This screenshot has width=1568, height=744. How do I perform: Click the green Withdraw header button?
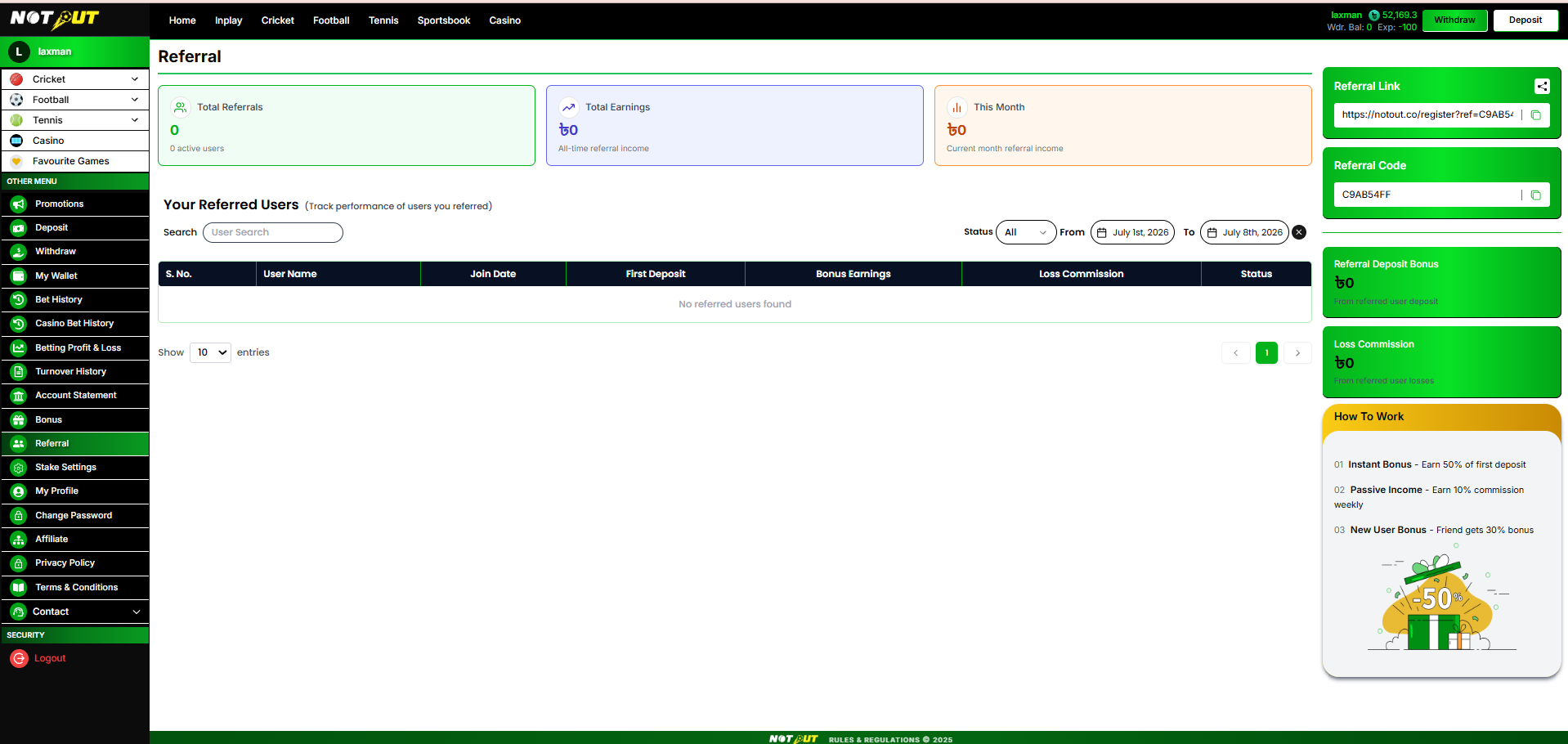click(x=1455, y=20)
